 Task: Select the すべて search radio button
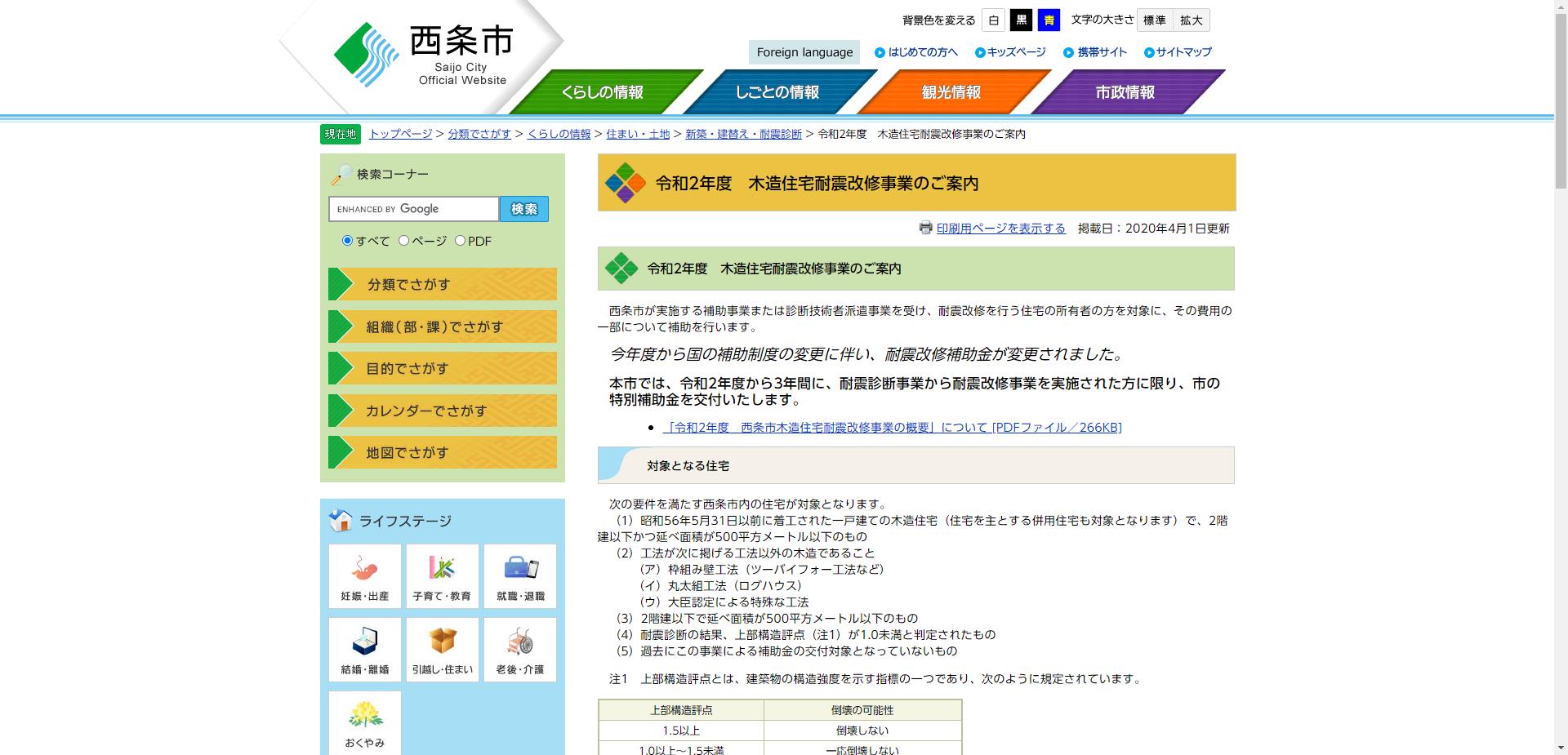pos(347,241)
